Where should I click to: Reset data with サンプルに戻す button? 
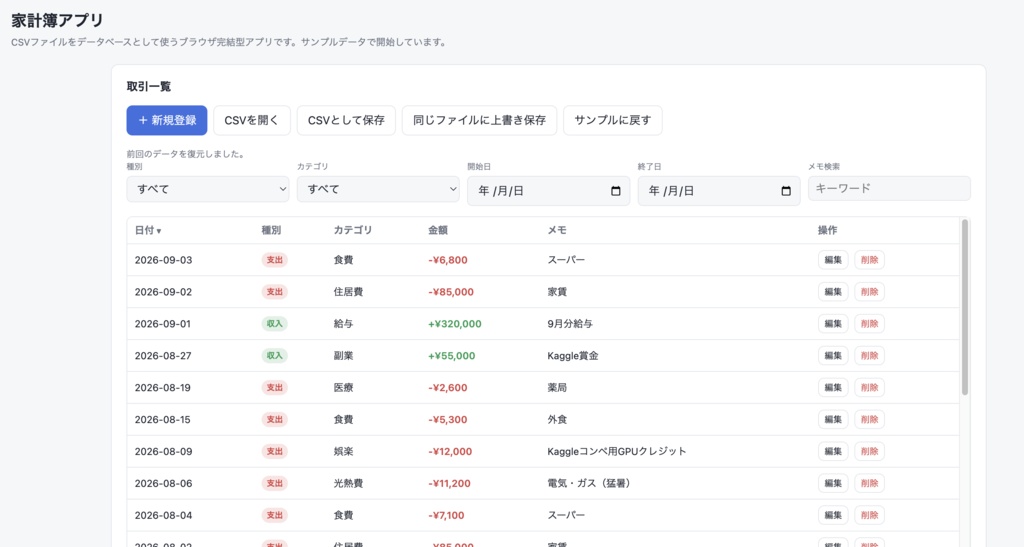[x=613, y=121]
